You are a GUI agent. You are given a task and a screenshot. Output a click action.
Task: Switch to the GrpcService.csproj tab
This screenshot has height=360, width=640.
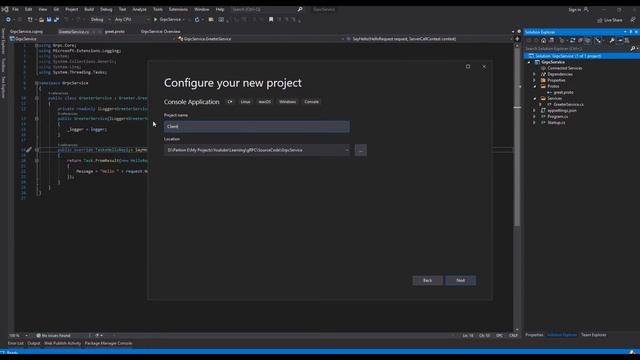coord(27,31)
